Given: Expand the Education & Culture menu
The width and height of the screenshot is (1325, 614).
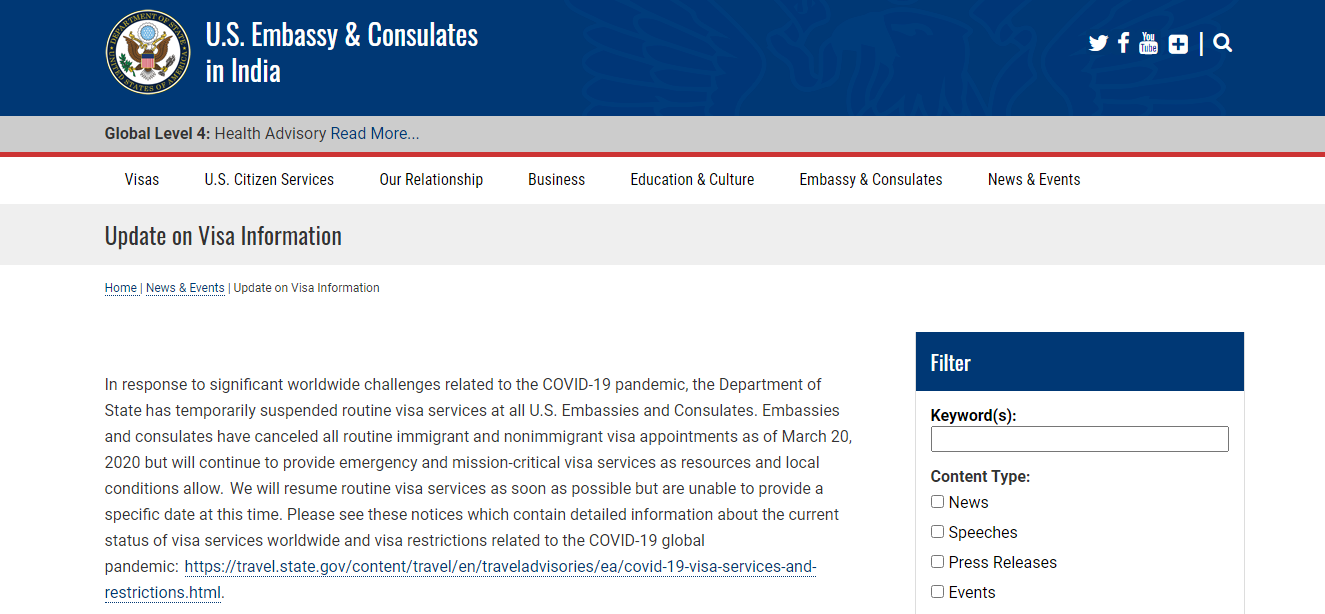Looking at the screenshot, I should tap(692, 180).
